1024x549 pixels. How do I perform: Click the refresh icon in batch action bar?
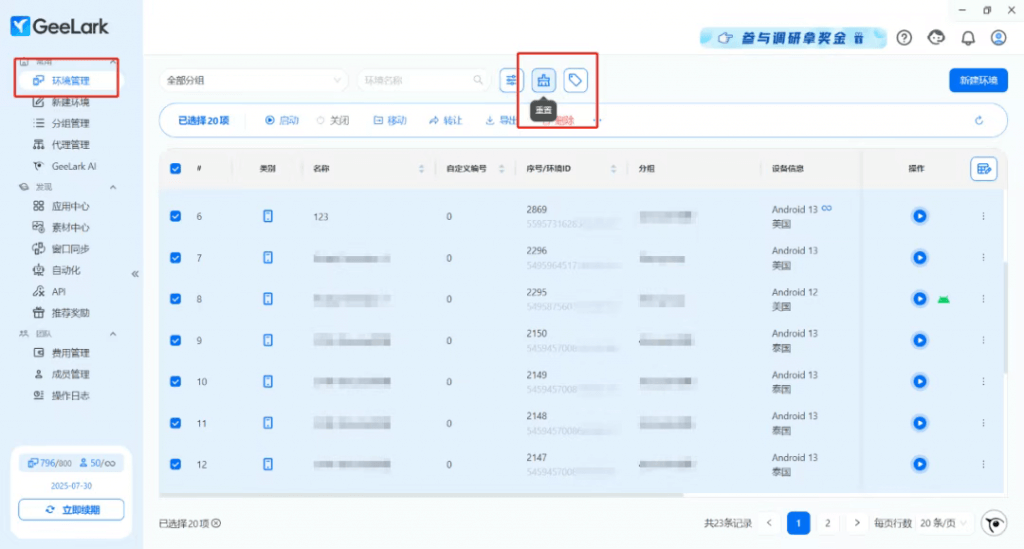(979, 121)
